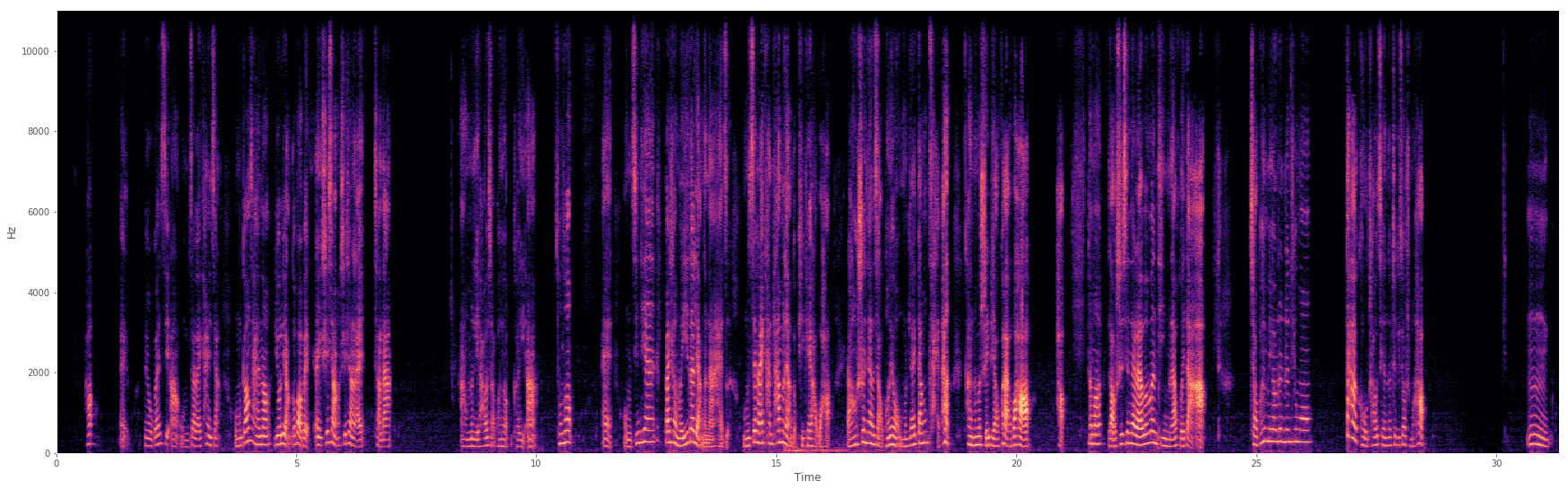Click the 0 label on the Hz axis
Screen dimensions: 1568x490
pyautogui.click(x=46, y=453)
